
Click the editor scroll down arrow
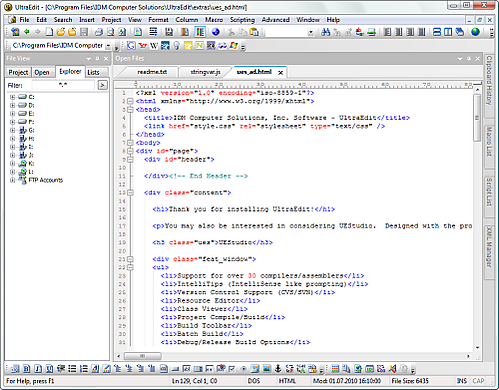(x=477, y=348)
